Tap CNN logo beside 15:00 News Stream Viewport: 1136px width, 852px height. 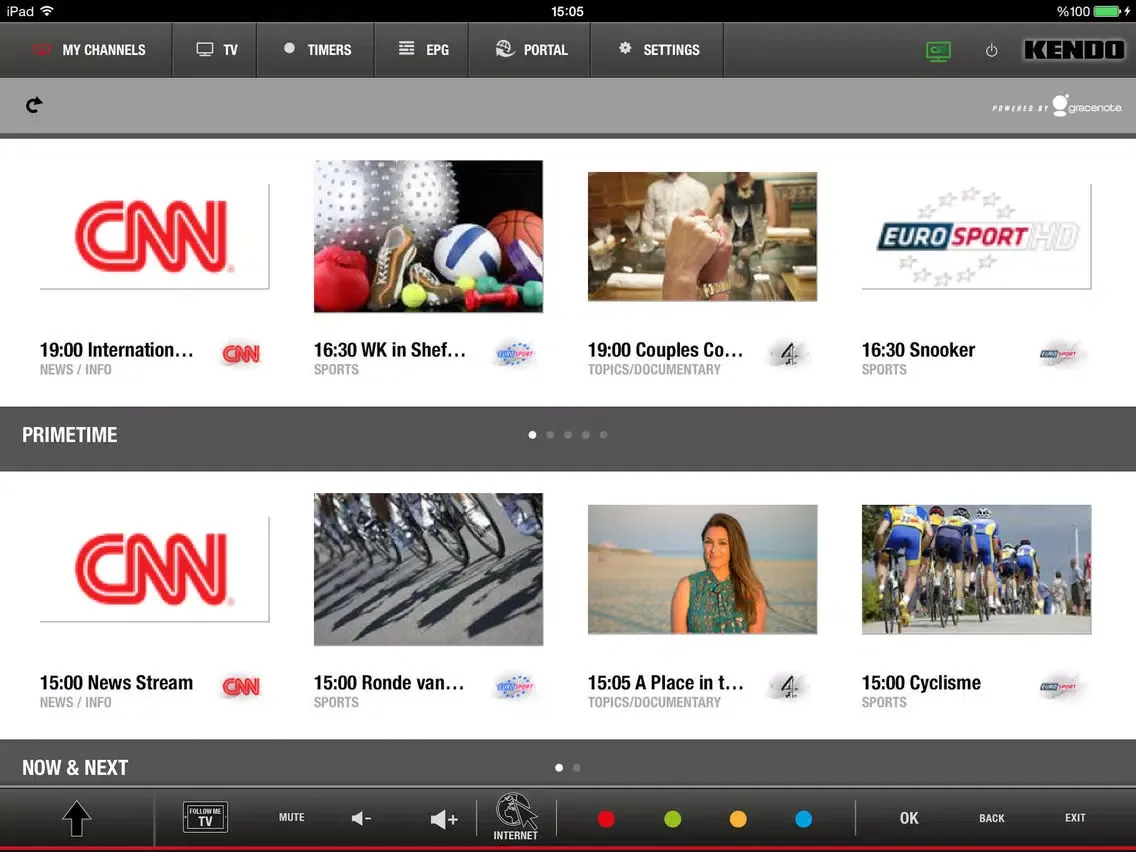tap(241, 686)
